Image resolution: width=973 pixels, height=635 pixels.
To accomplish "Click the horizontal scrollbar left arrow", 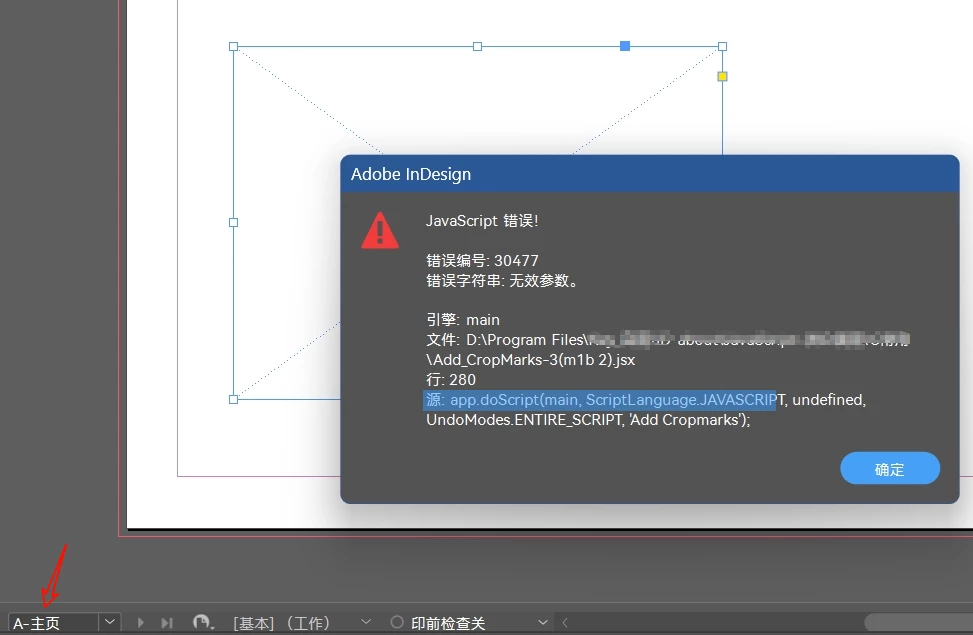I will coord(565,622).
